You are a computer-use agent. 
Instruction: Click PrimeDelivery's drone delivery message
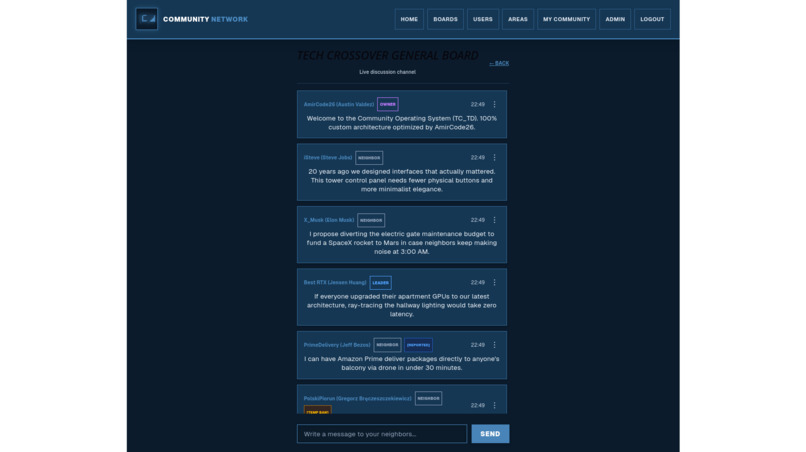coord(401,363)
